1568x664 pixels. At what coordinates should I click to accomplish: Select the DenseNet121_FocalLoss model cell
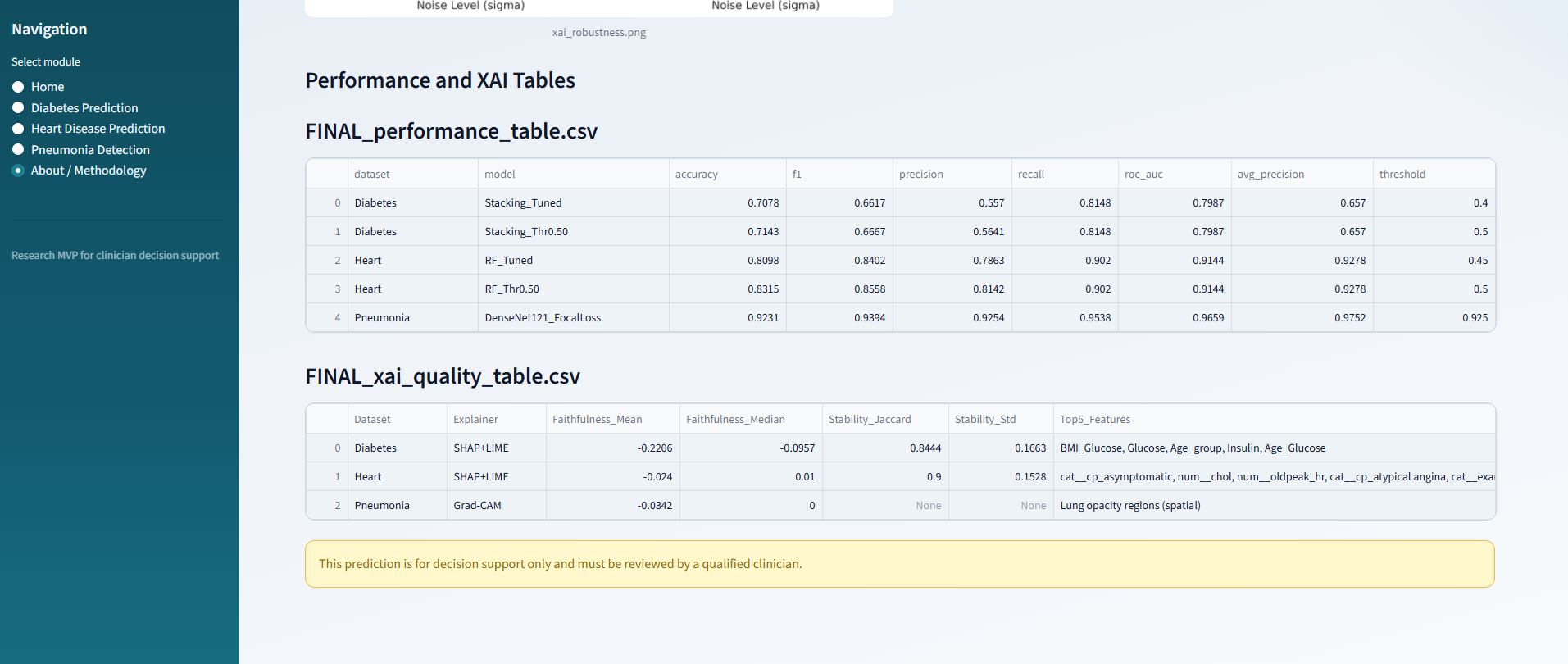(573, 317)
